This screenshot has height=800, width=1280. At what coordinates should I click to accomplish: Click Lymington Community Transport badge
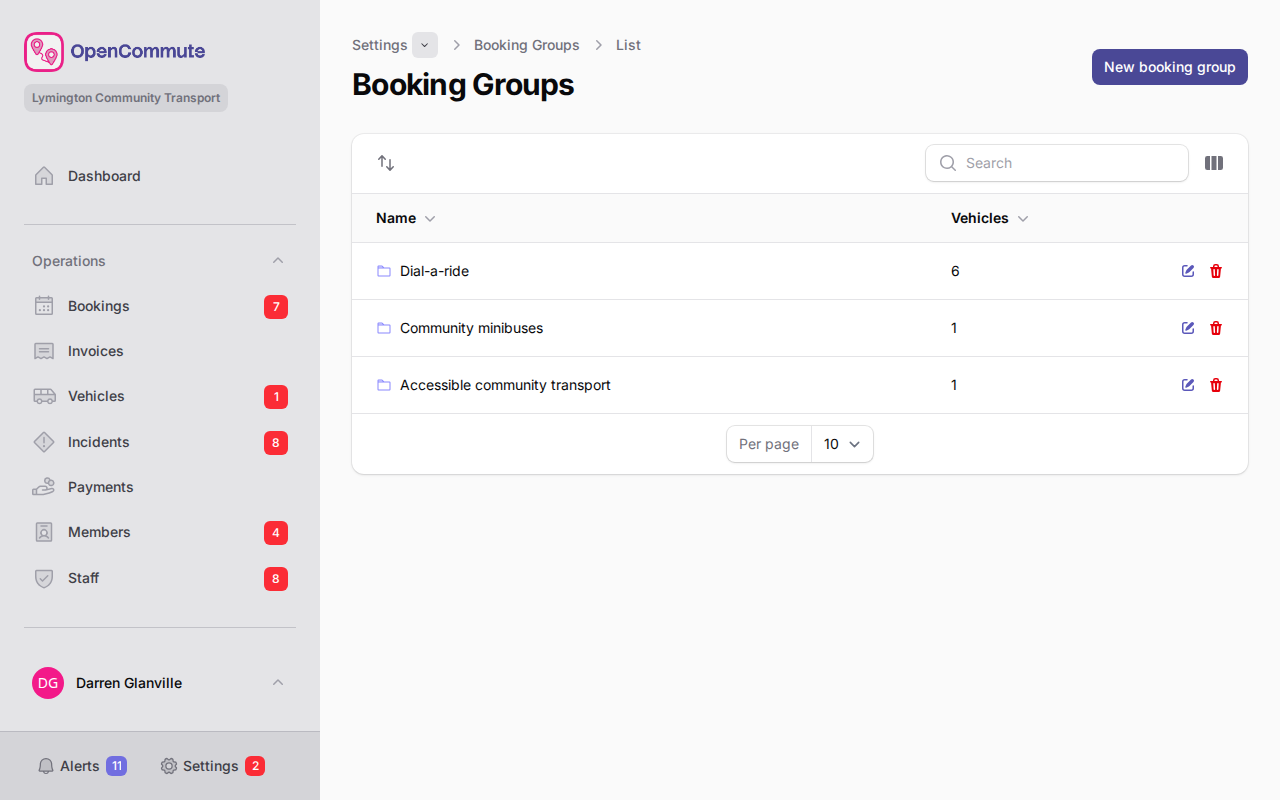126,98
